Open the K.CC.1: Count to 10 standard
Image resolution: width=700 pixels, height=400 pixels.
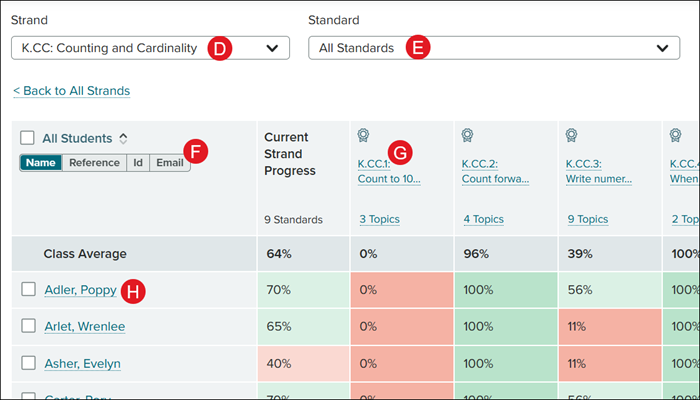tap(389, 172)
